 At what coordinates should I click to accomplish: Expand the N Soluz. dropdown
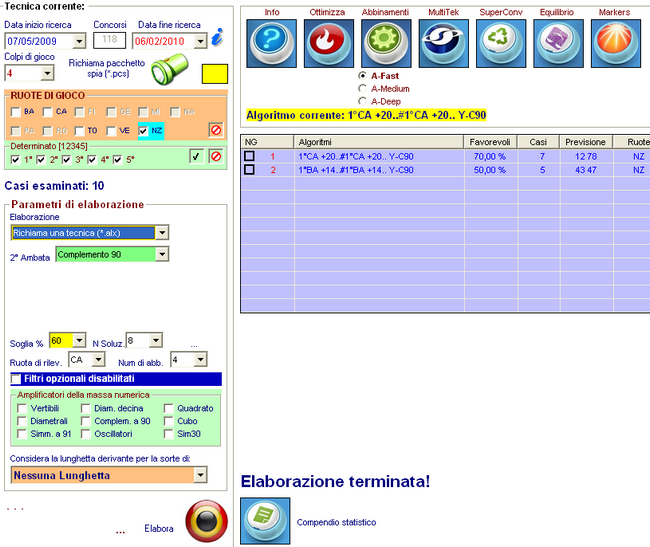pyautogui.click(x=155, y=340)
